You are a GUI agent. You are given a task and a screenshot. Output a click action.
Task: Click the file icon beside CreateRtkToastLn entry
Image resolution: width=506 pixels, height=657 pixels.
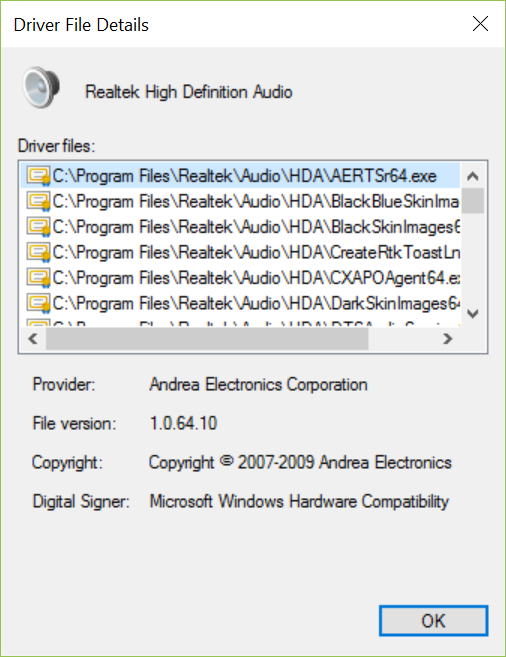tap(38, 252)
